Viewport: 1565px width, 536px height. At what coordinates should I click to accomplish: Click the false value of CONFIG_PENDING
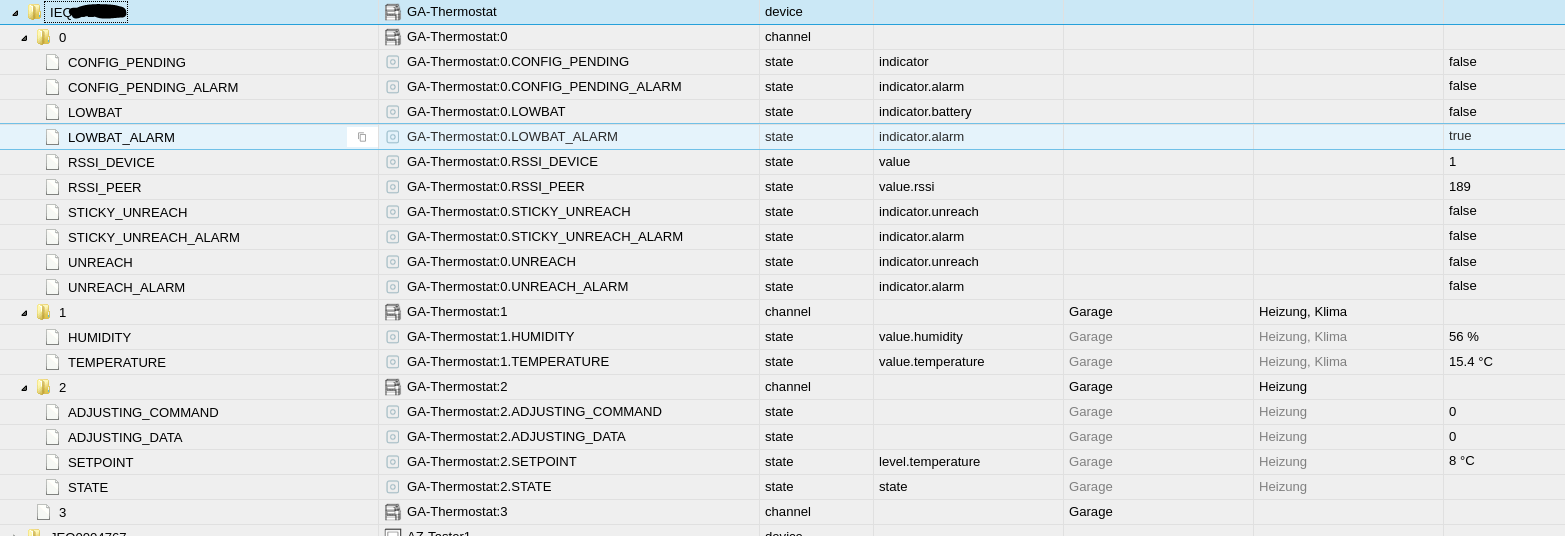[x=1462, y=61]
